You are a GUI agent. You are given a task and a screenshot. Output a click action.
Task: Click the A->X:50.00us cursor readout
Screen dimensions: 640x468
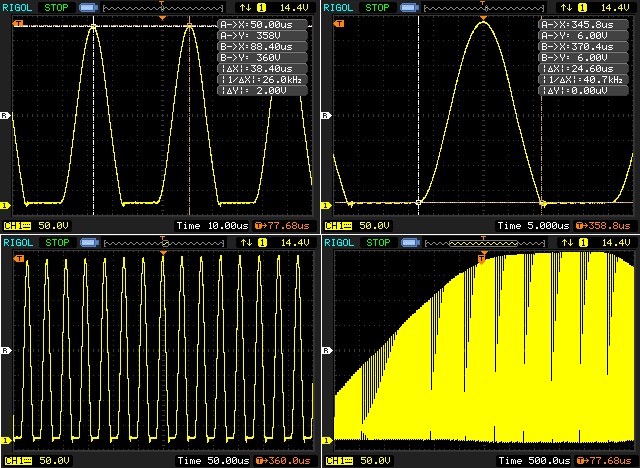262,24
